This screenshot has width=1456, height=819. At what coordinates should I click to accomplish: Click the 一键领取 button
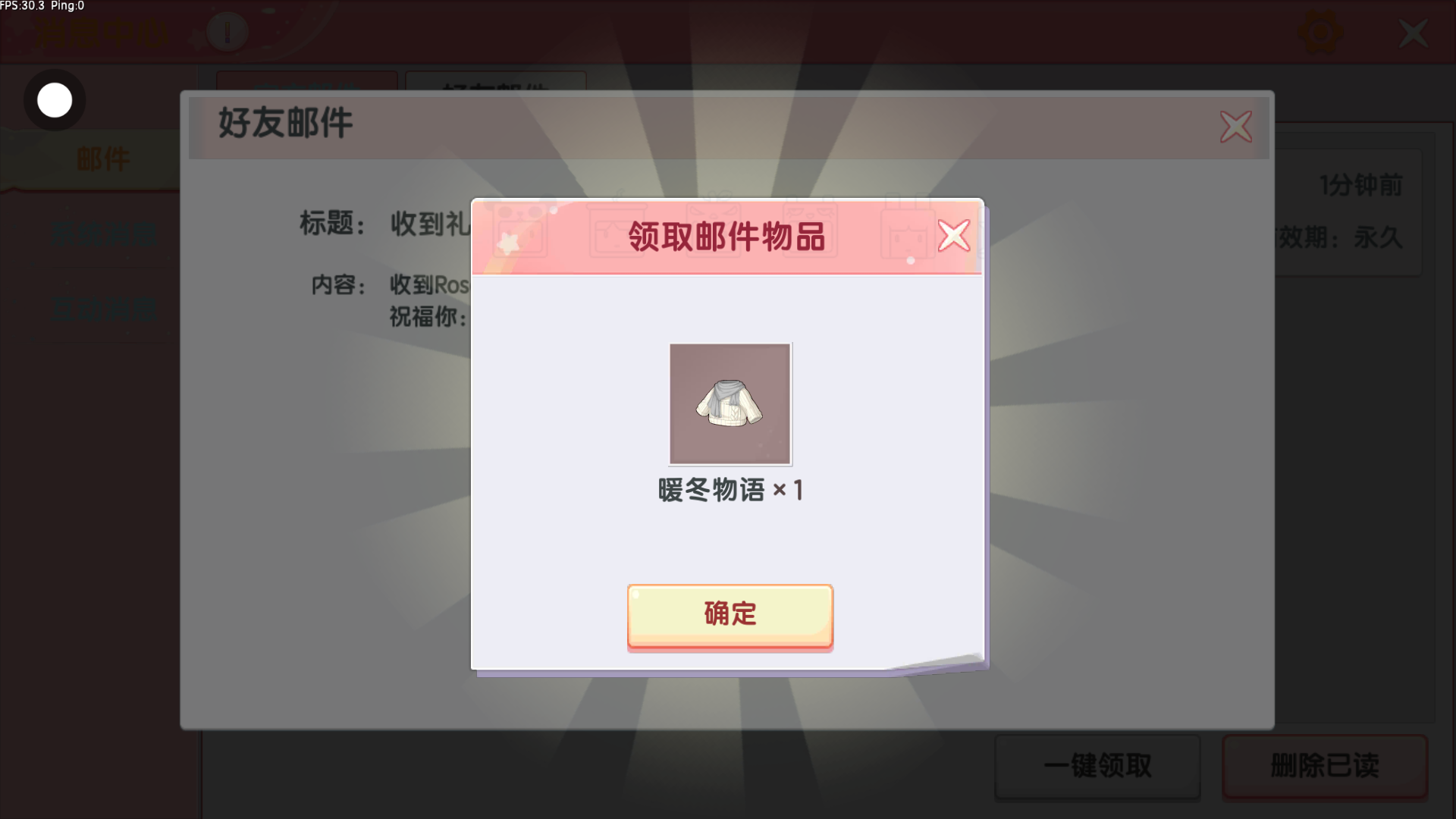1097,766
